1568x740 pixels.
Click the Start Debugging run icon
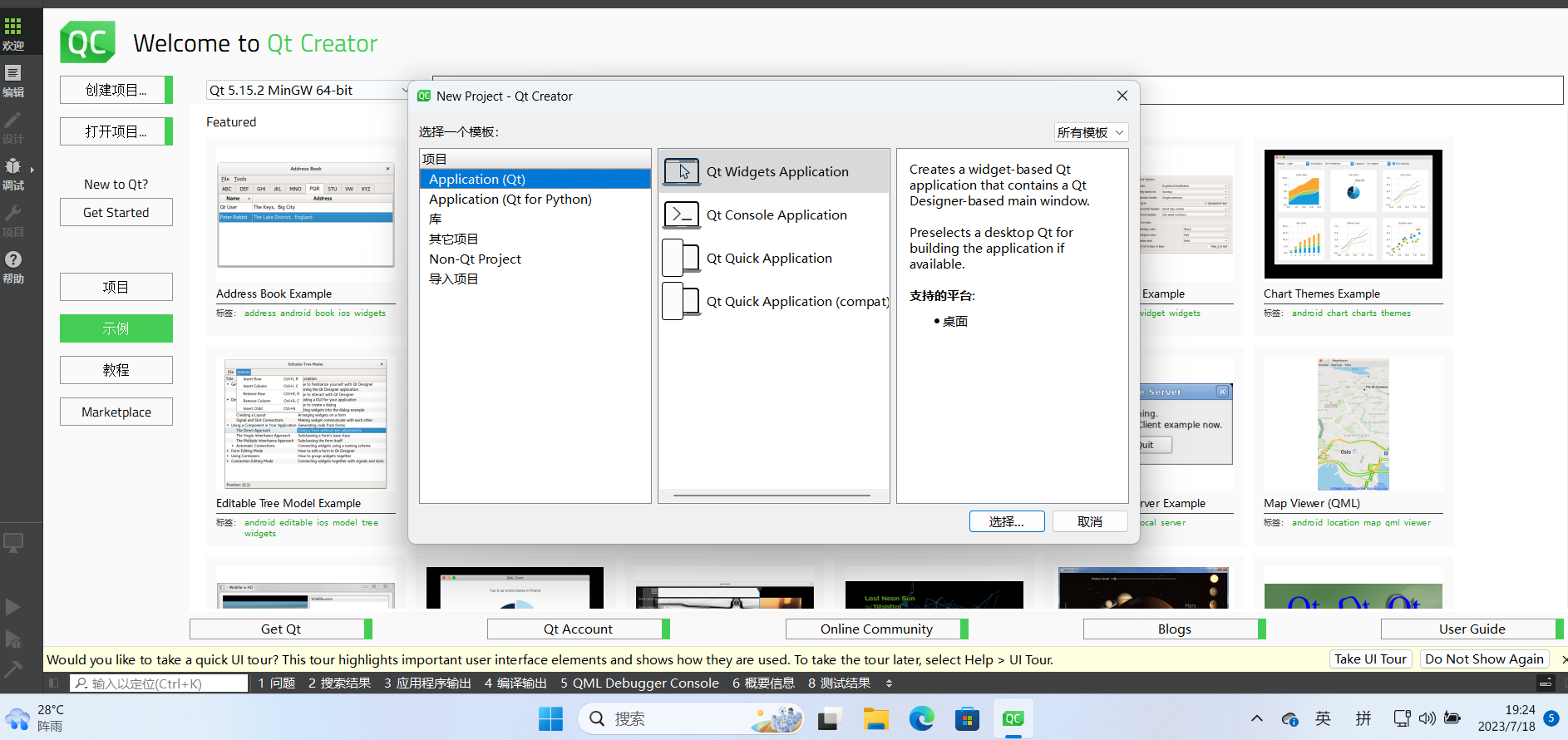click(13, 639)
